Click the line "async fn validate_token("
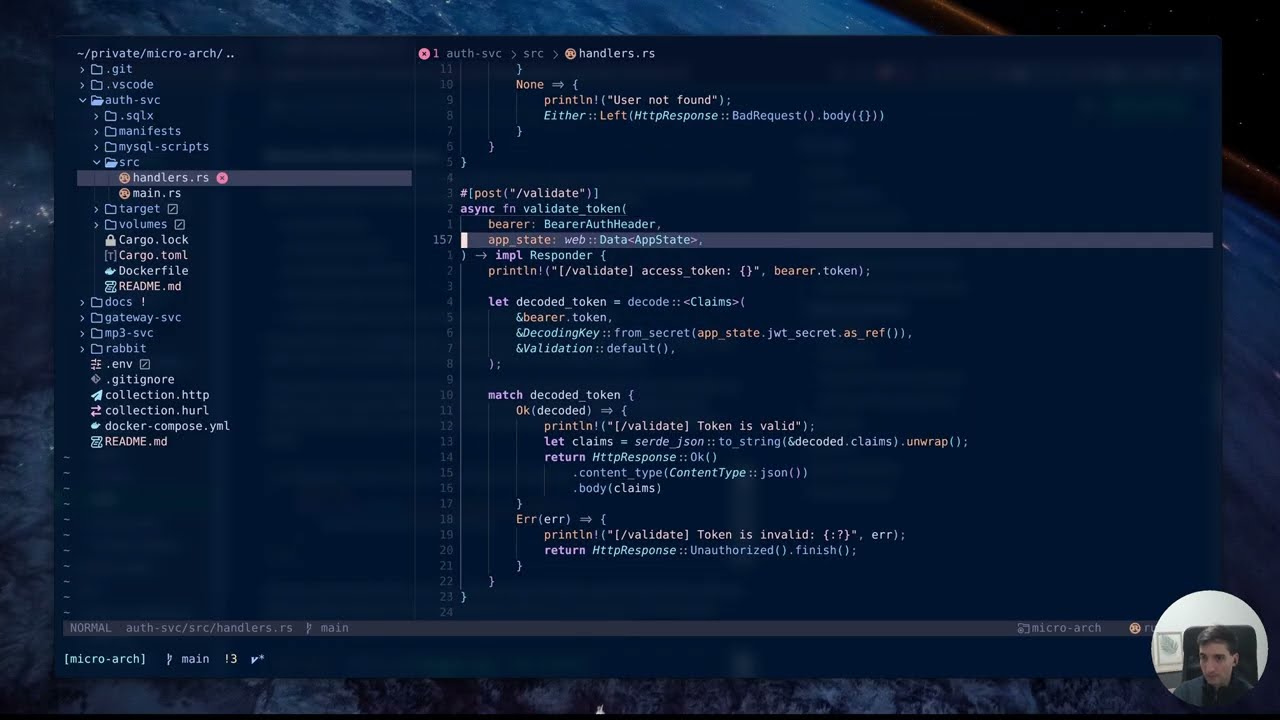 543,209
